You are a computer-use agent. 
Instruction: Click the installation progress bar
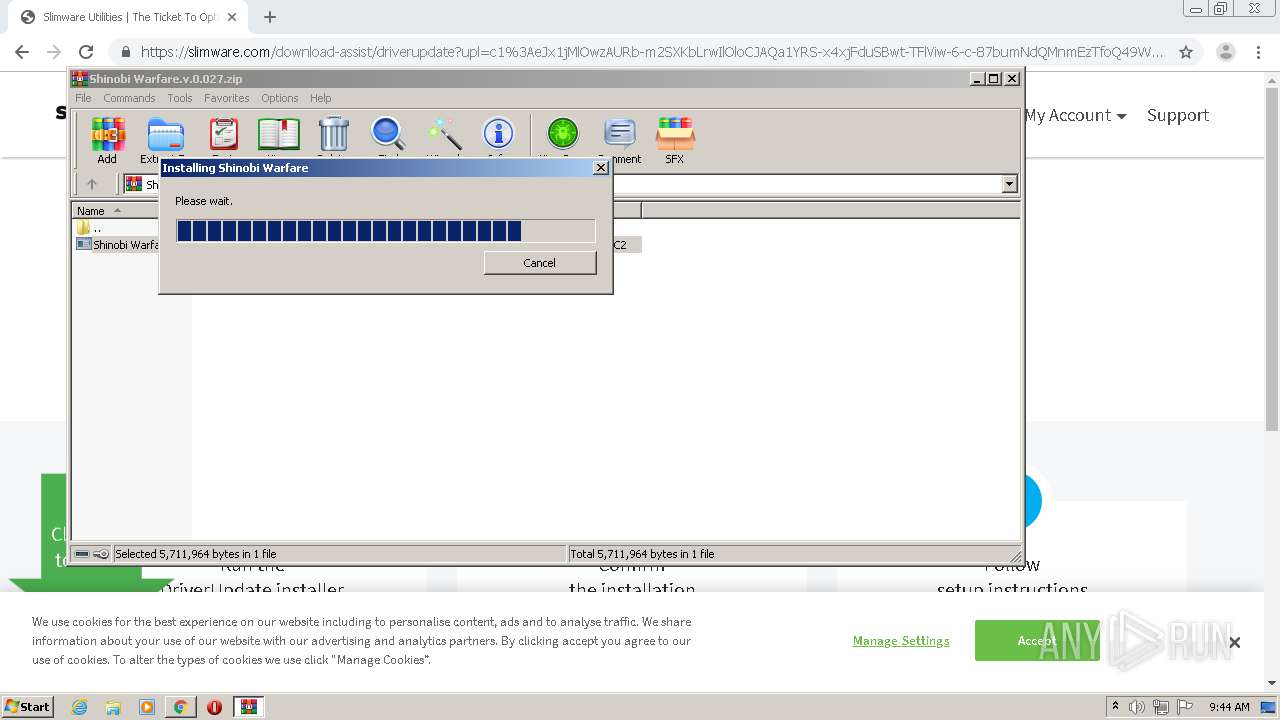point(386,231)
